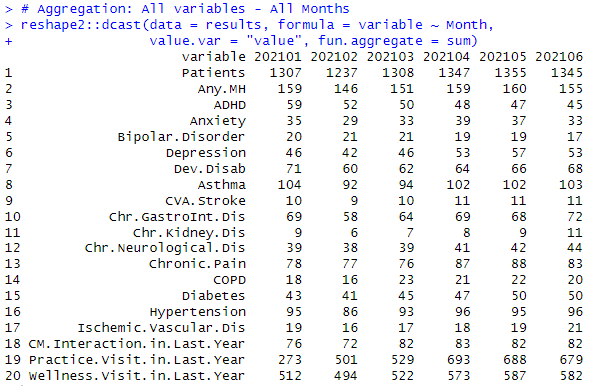Select the Chr.GastroInt.Dis row label
This screenshot has width=600, height=386.
pyautogui.click(x=177, y=217)
